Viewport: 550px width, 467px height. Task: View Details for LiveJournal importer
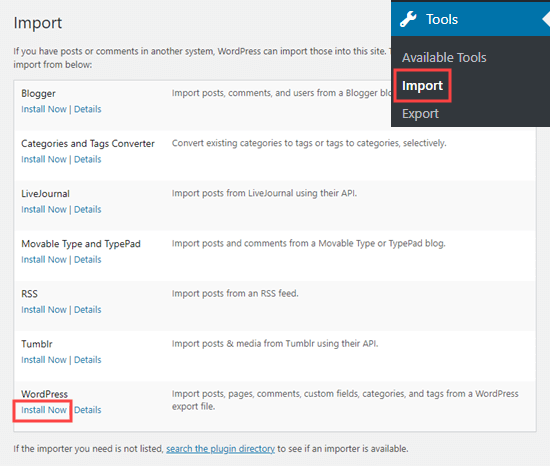tap(88, 209)
